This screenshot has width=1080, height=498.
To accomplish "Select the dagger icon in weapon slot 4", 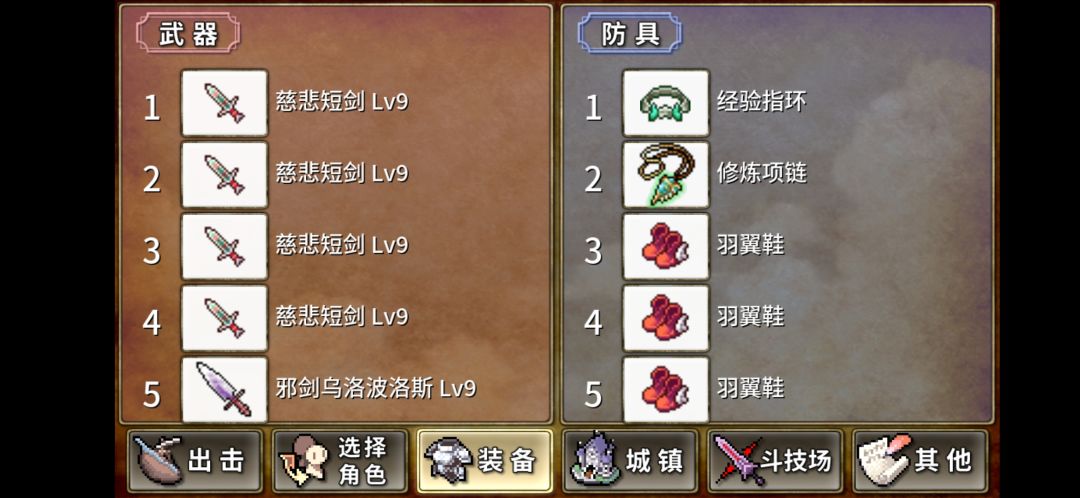I will point(224,318).
